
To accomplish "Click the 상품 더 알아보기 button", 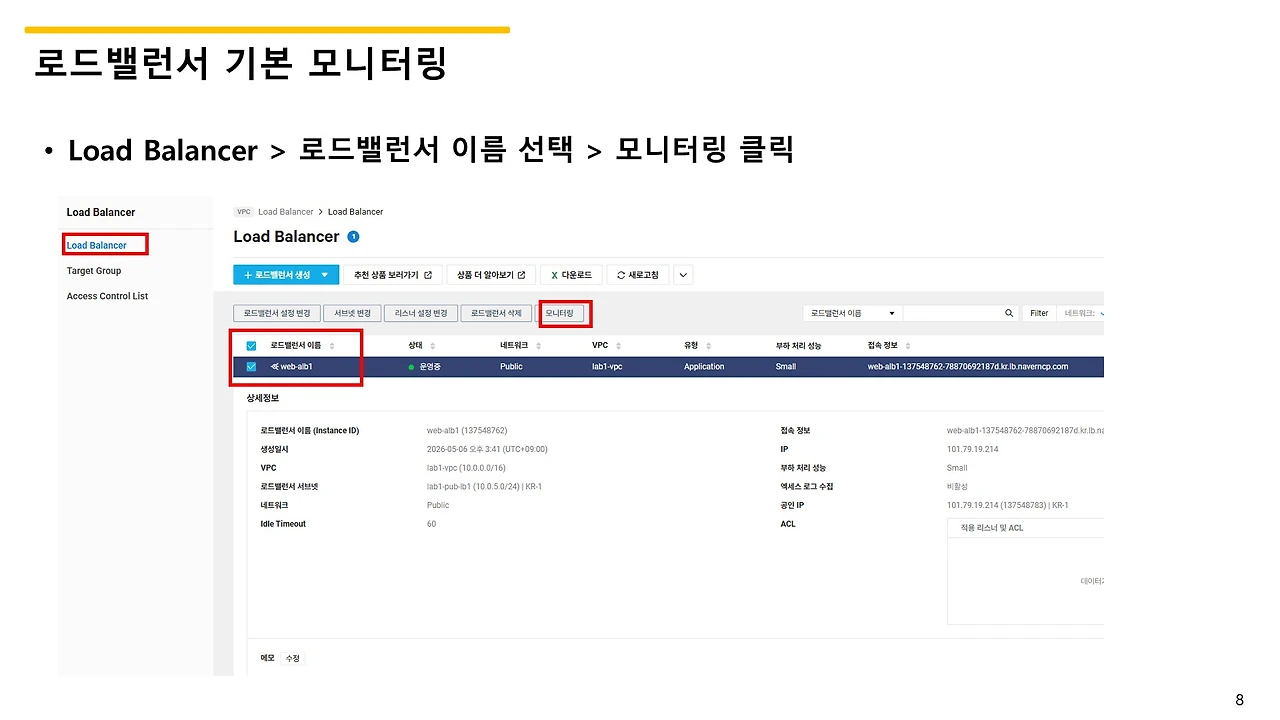I will coord(491,275).
